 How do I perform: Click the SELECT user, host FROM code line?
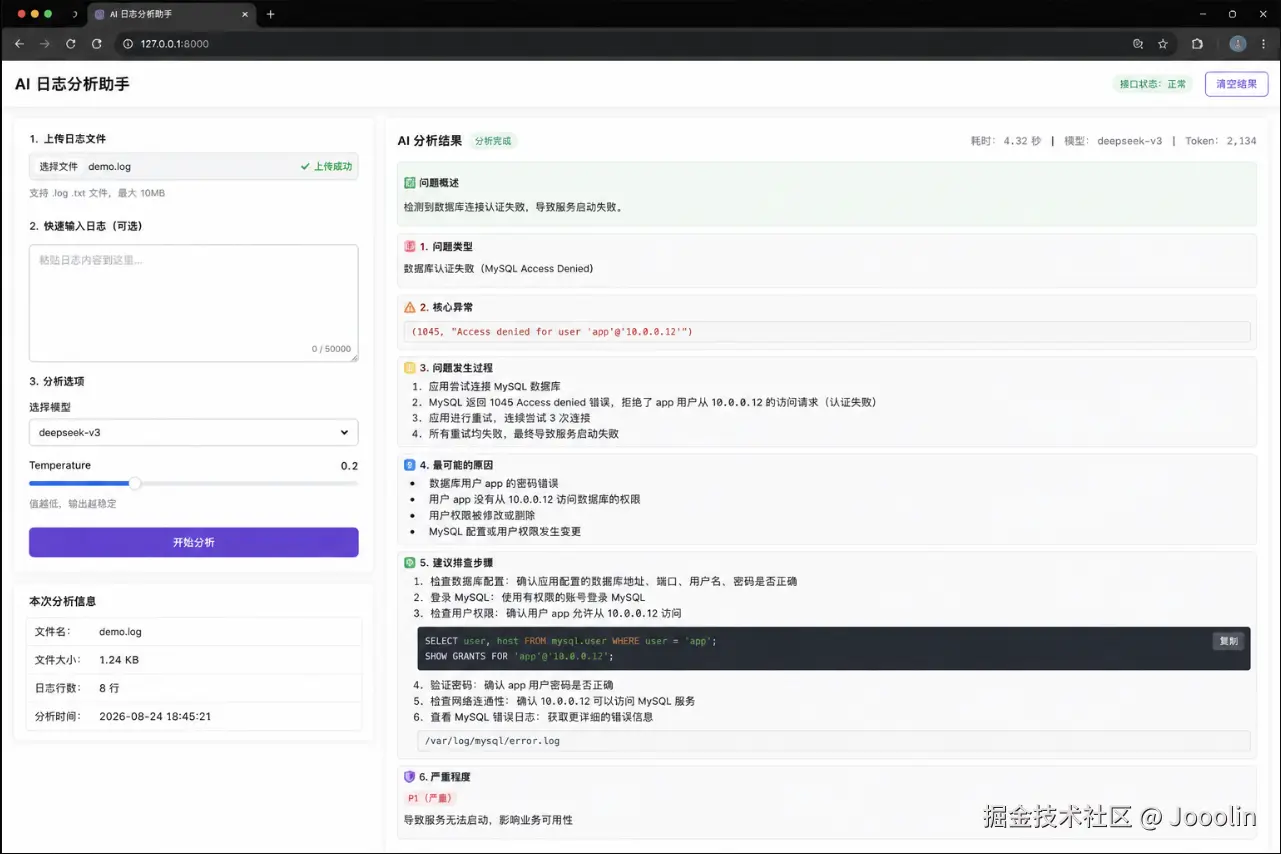coord(571,641)
